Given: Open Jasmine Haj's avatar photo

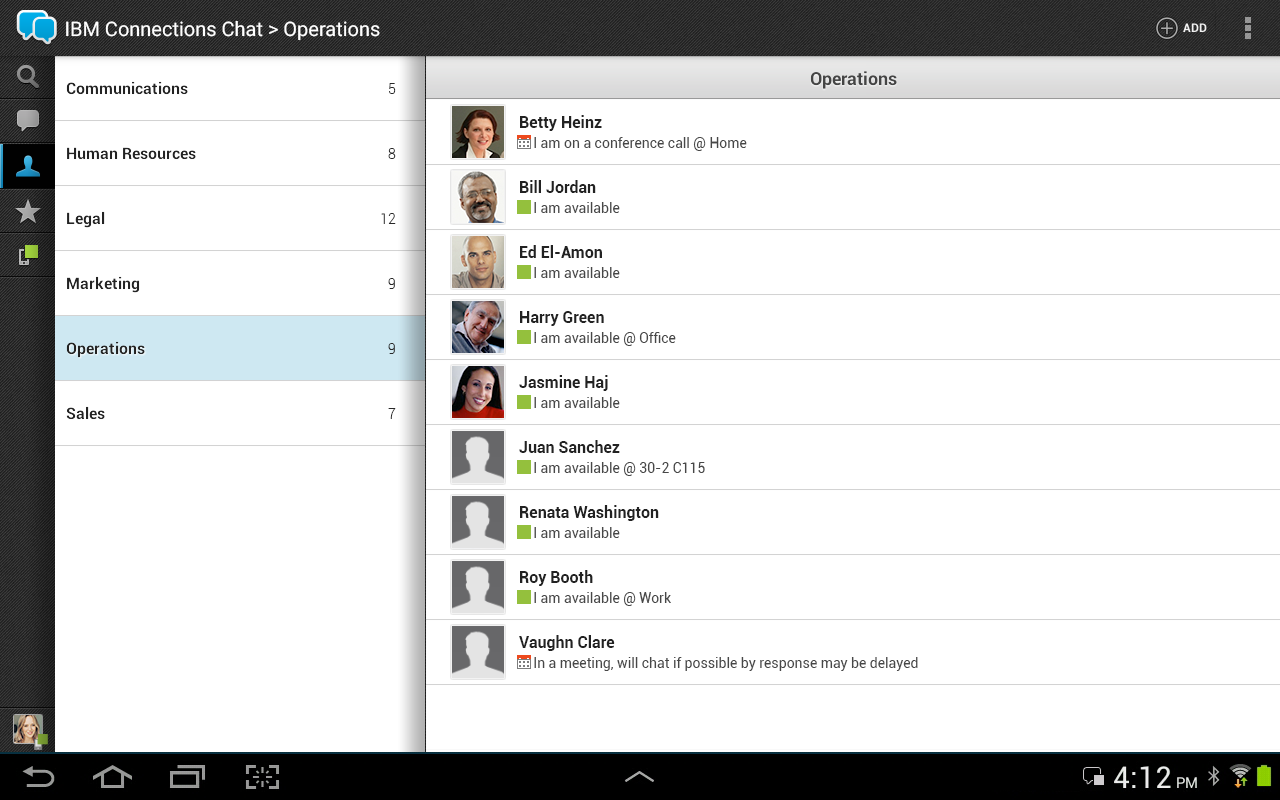Looking at the screenshot, I should point(478,392).
